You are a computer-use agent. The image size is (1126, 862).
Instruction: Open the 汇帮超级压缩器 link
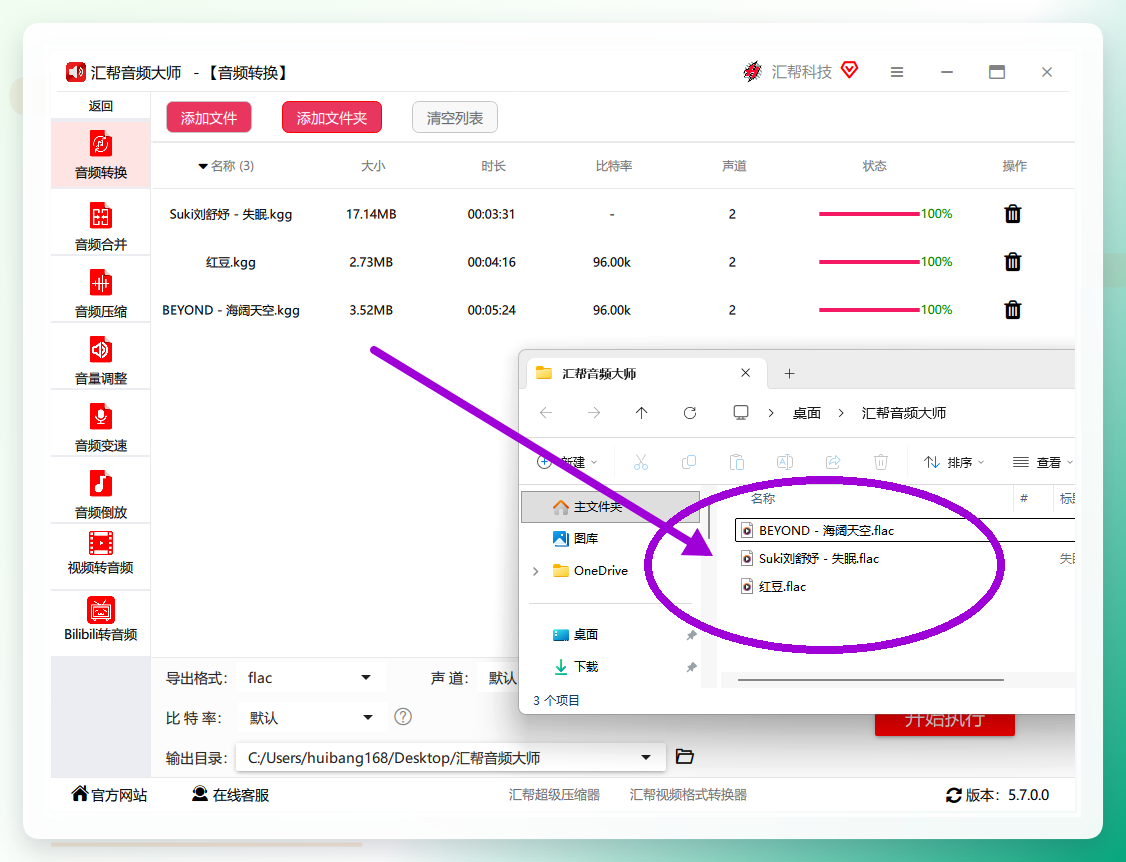tap(554, 794)
